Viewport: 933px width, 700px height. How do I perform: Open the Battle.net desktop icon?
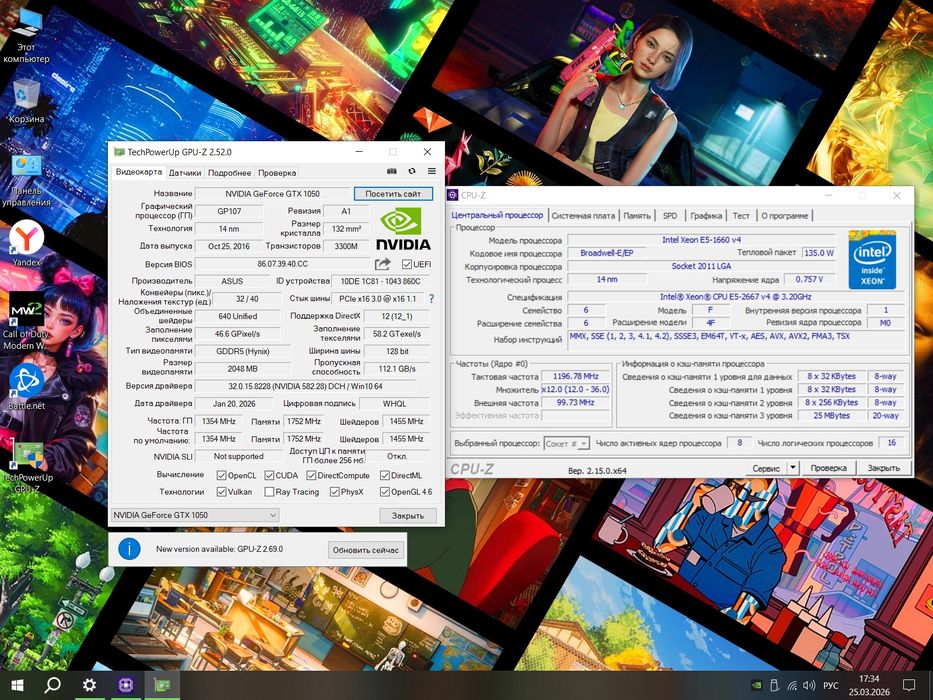tap(26, 382)
